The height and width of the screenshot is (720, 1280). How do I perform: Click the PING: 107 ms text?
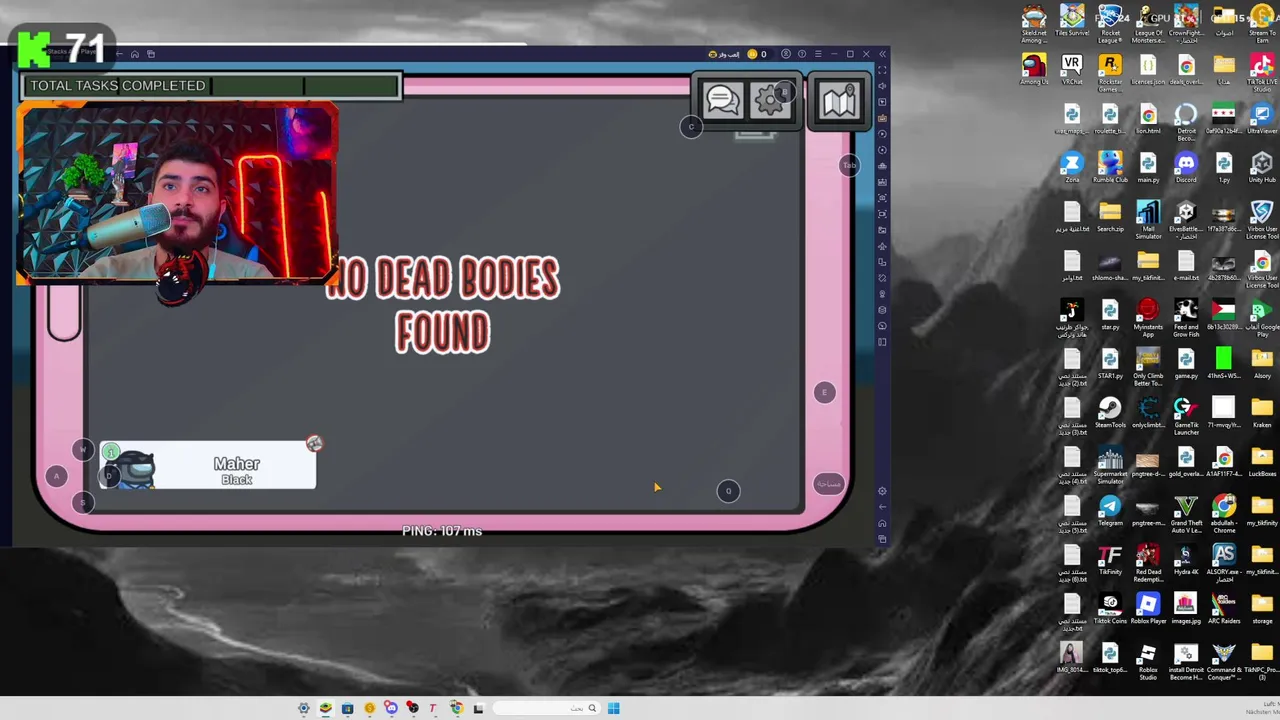[x=442, y=531]
